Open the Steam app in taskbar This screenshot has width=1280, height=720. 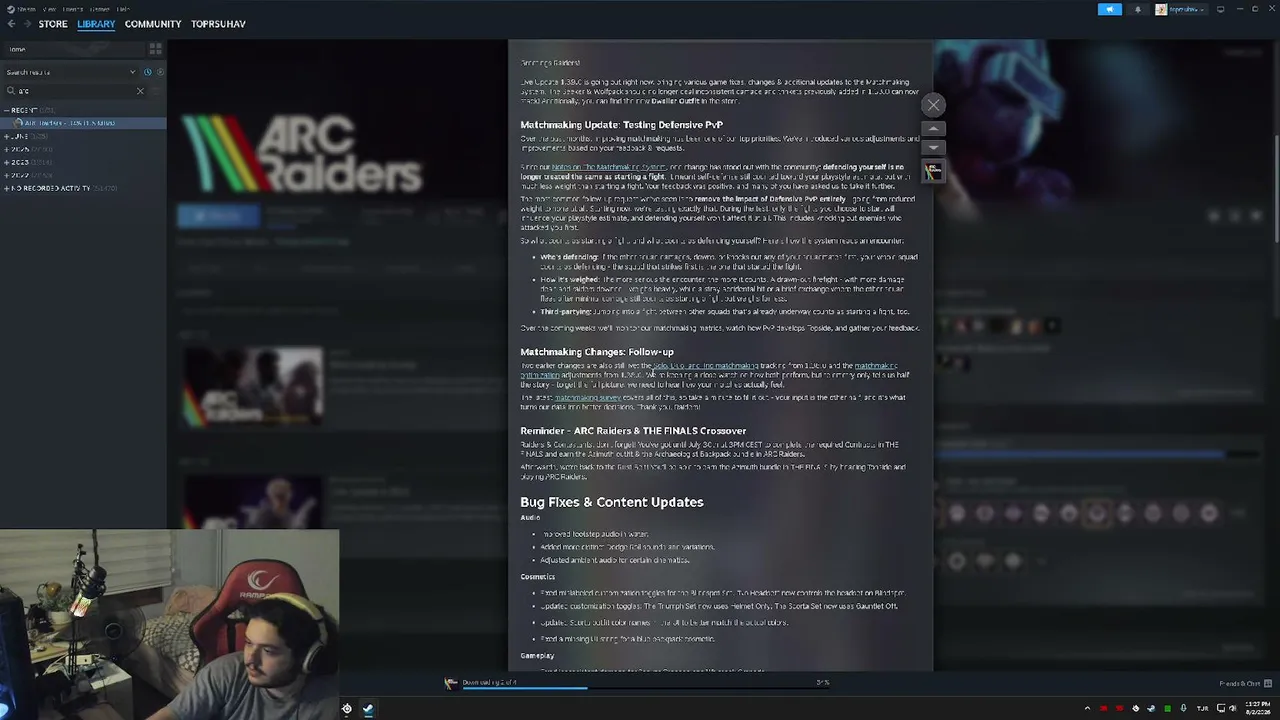368,709
